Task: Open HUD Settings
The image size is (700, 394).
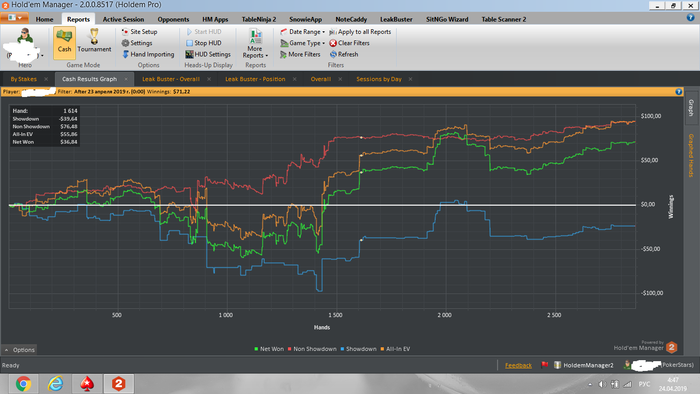Action: pos(208,54)
